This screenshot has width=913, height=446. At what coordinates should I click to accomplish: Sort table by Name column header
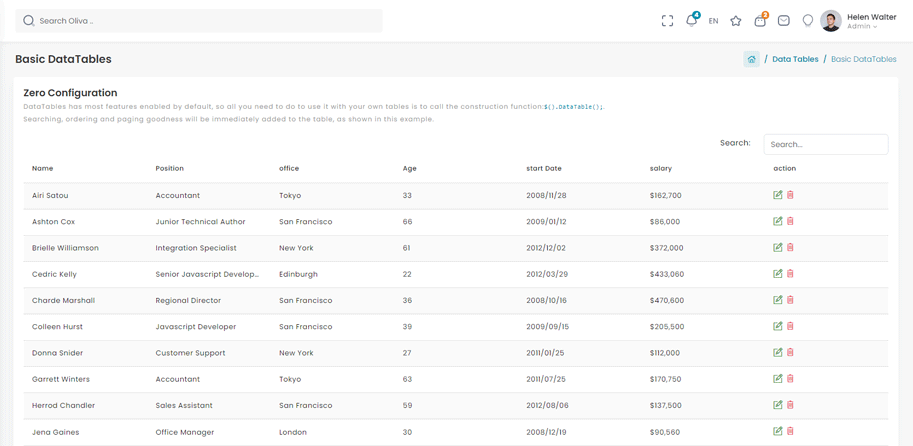point(42,168)
